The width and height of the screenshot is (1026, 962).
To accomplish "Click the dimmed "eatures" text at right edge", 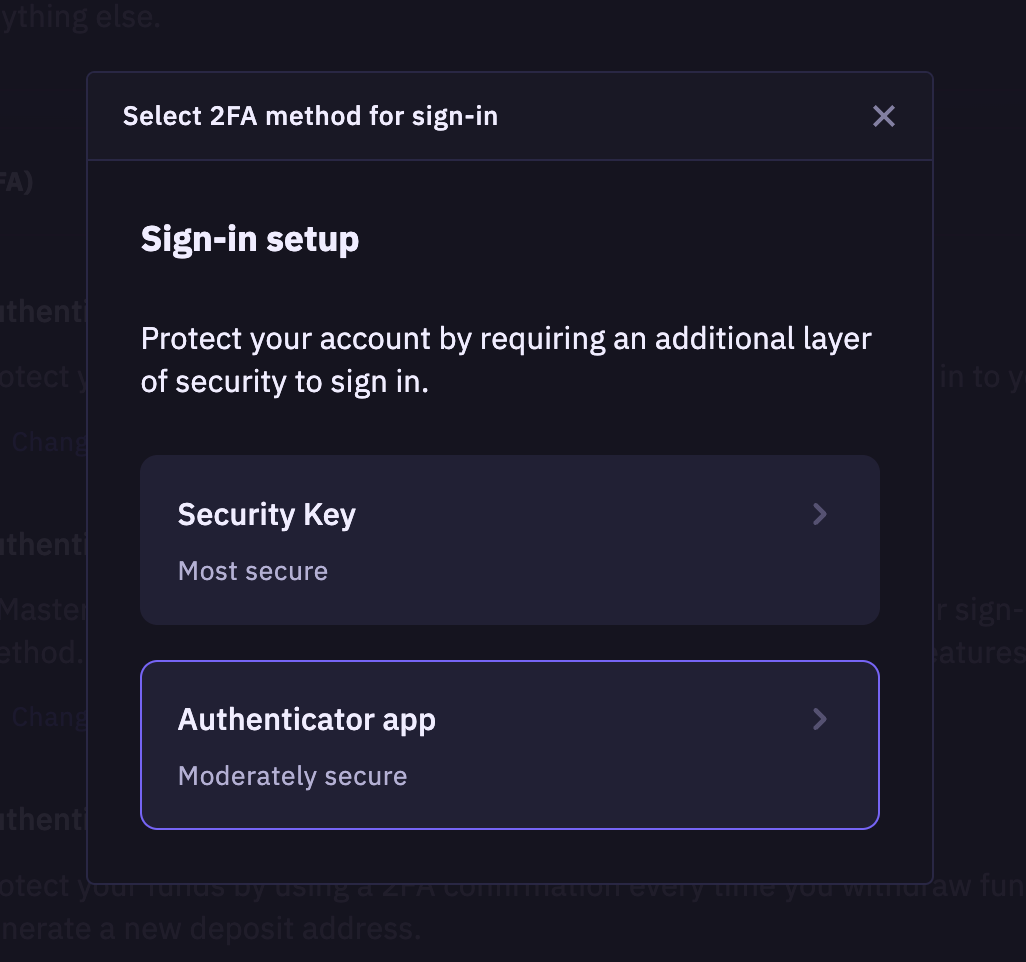I will 977,653.
